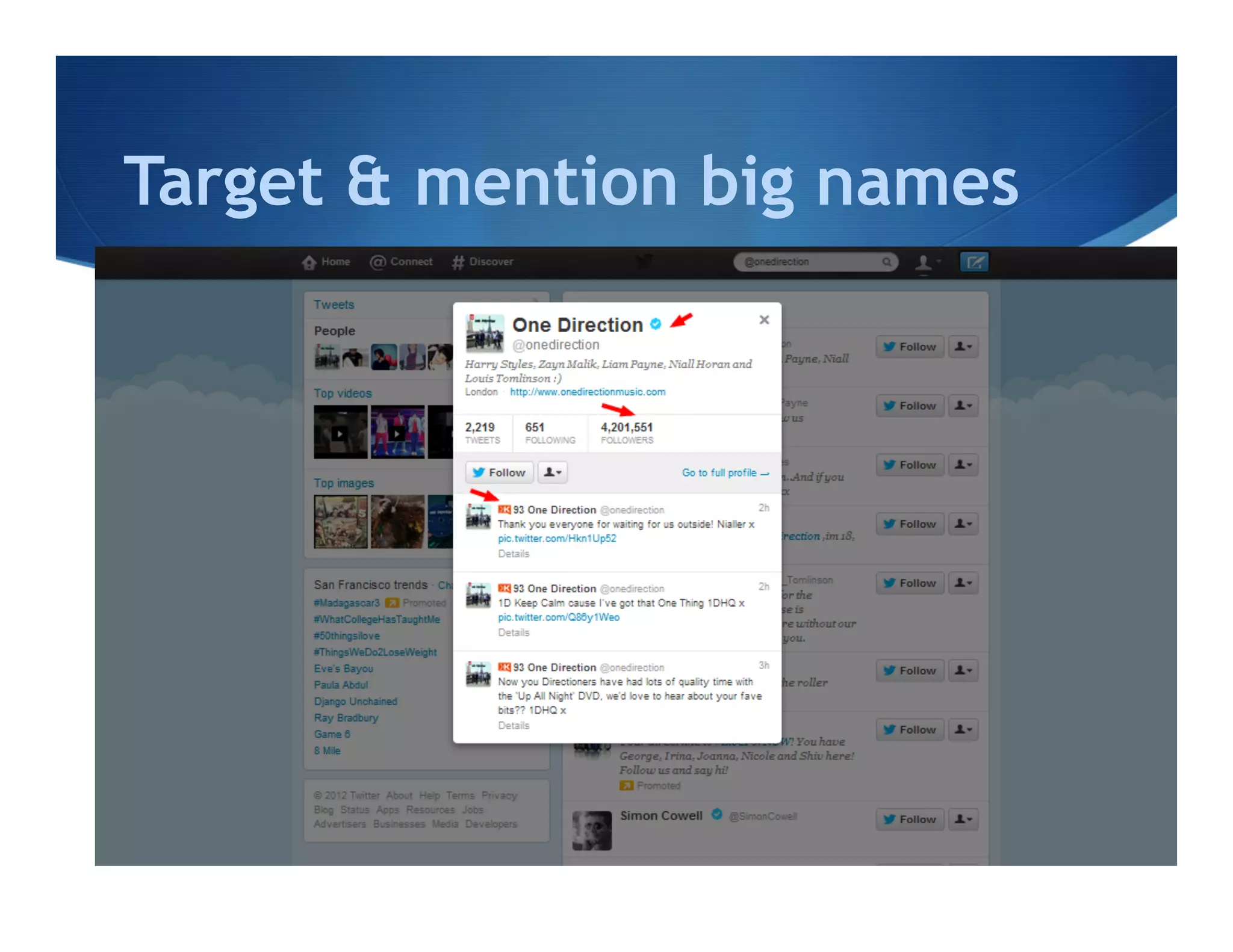
Task: Open pic.twitter.com/Q86y1Weo link
Action: (559, 617)
